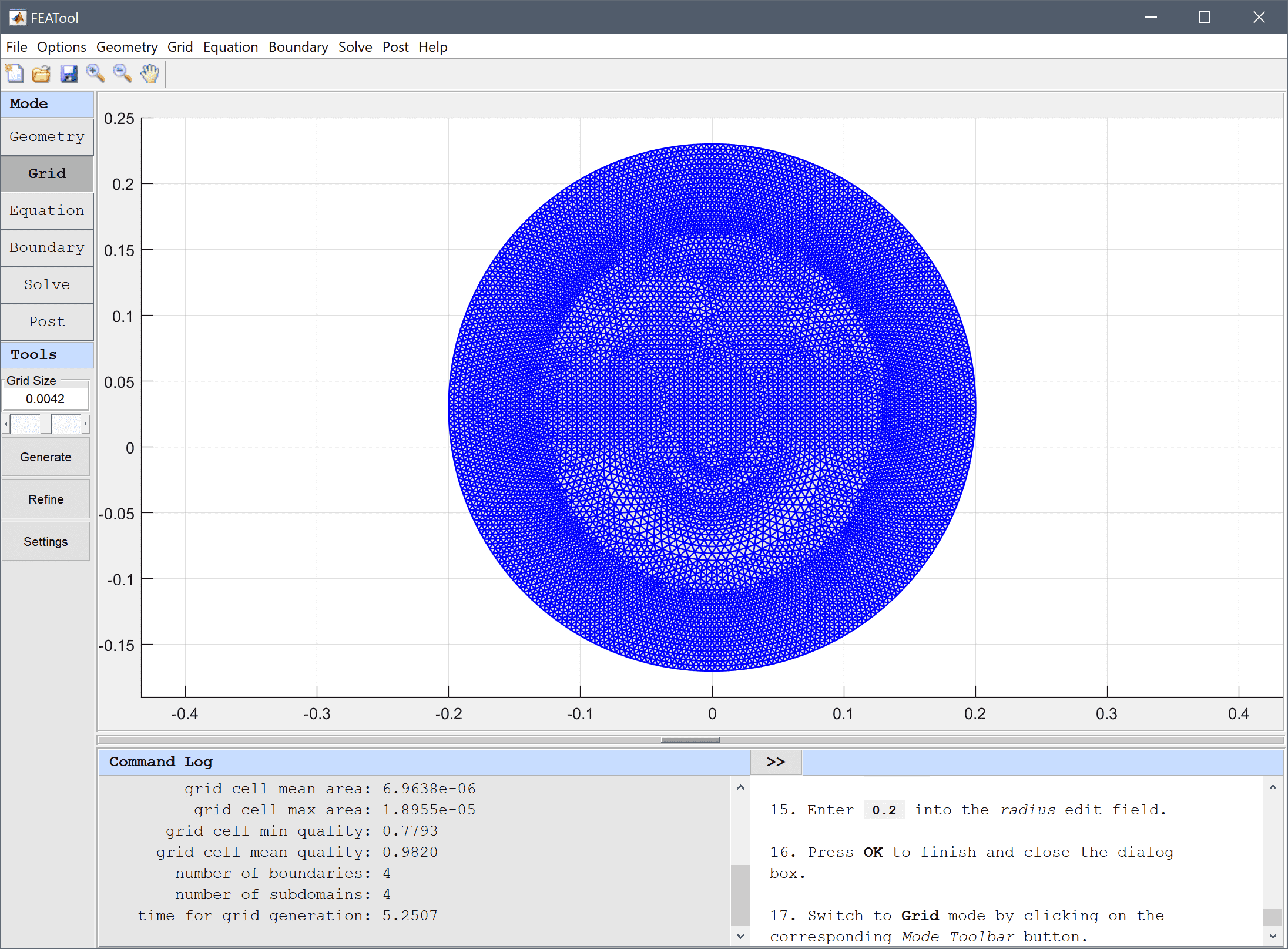
Task: Open the Geometry menu
Action: [x=127, y=47]
